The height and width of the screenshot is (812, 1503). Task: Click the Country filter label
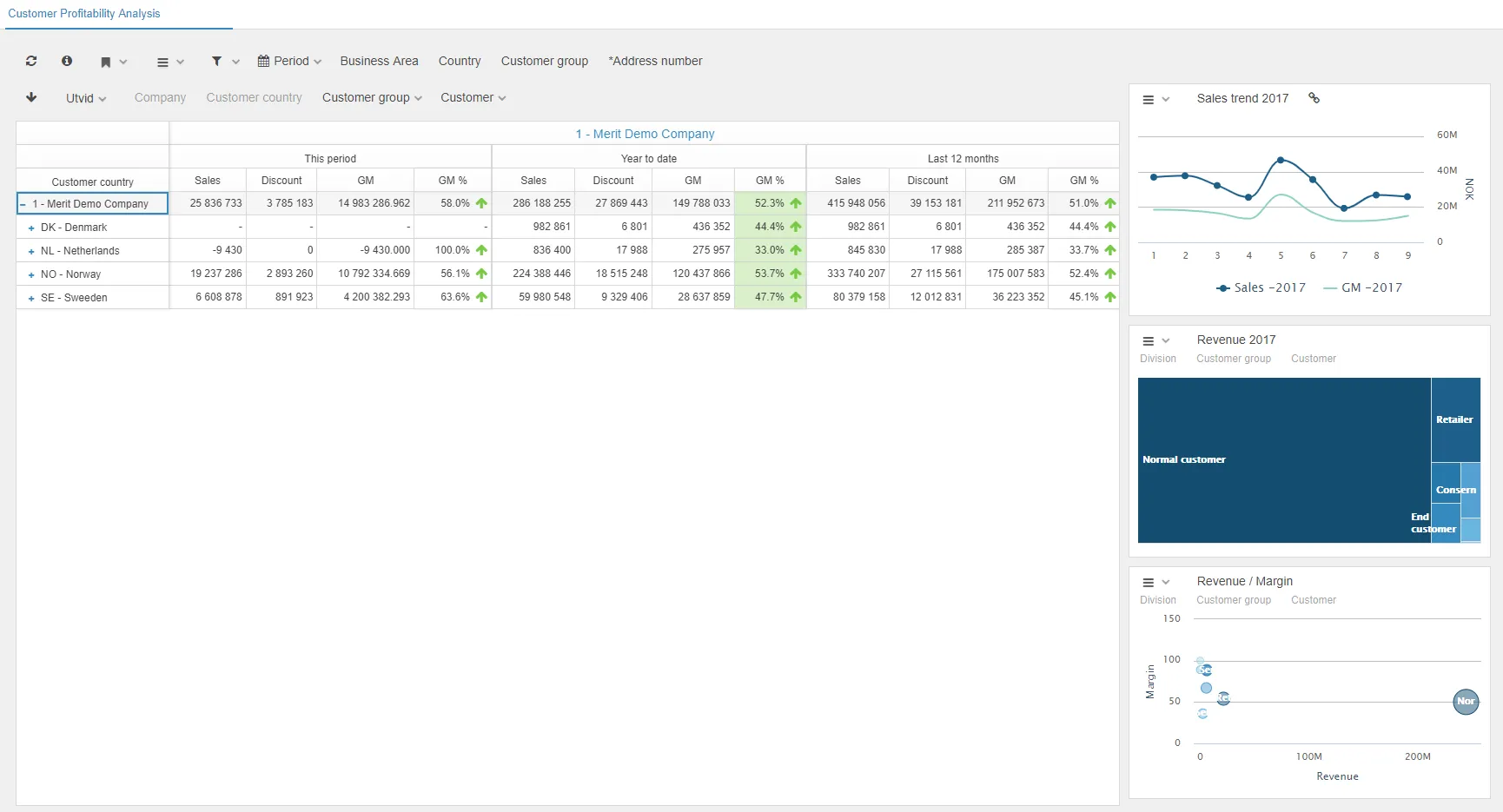460,61
